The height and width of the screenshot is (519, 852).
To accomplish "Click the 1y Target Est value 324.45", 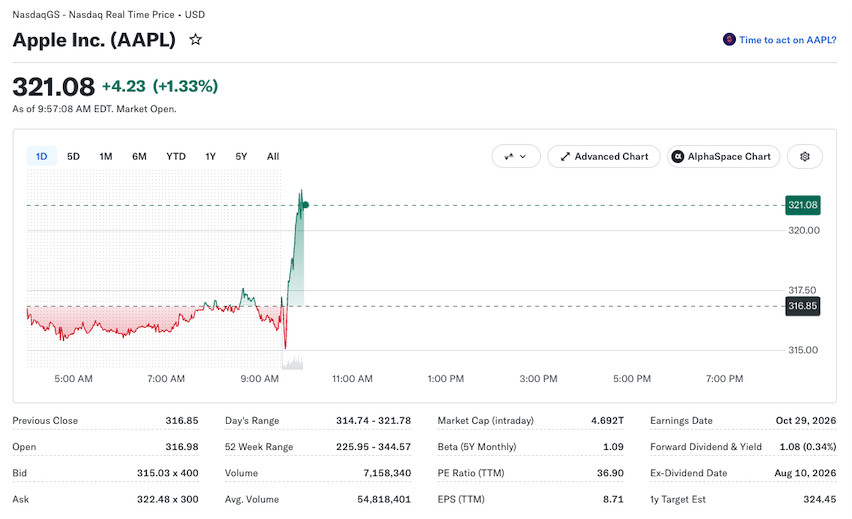I will pos(819,499).
